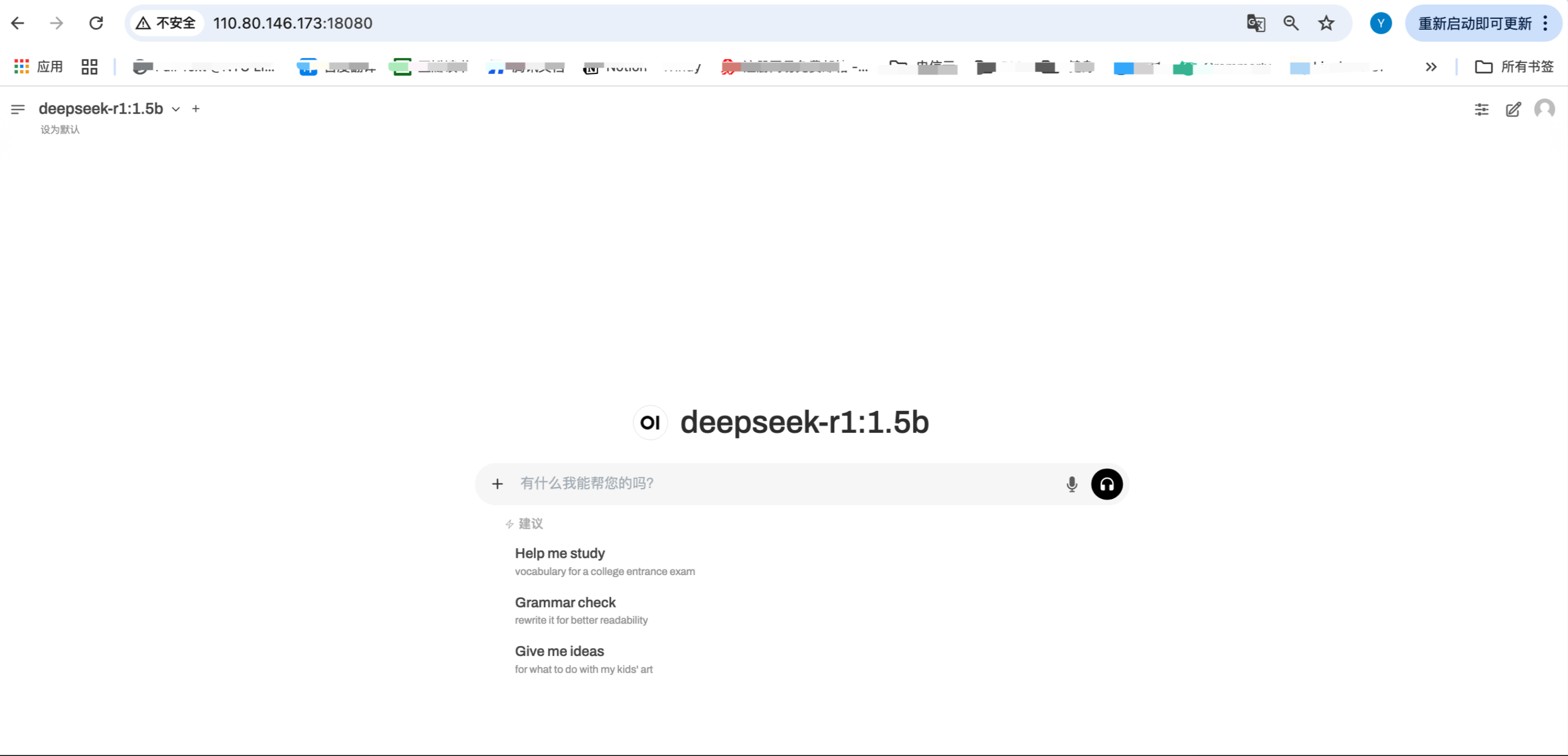Viewport: 1568px width, 756px height.
Task: Select the Help me study suggestion
Action: tap(605, 562)
